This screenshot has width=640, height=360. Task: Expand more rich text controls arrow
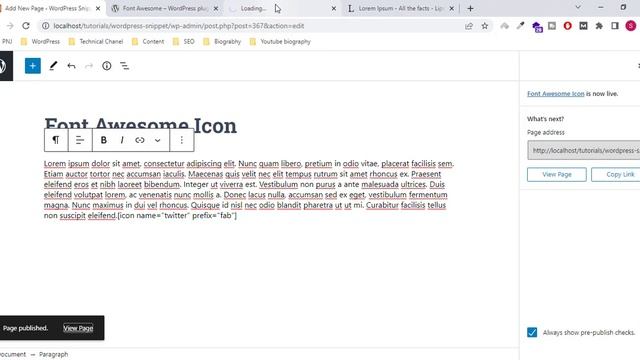coord(157,140)
